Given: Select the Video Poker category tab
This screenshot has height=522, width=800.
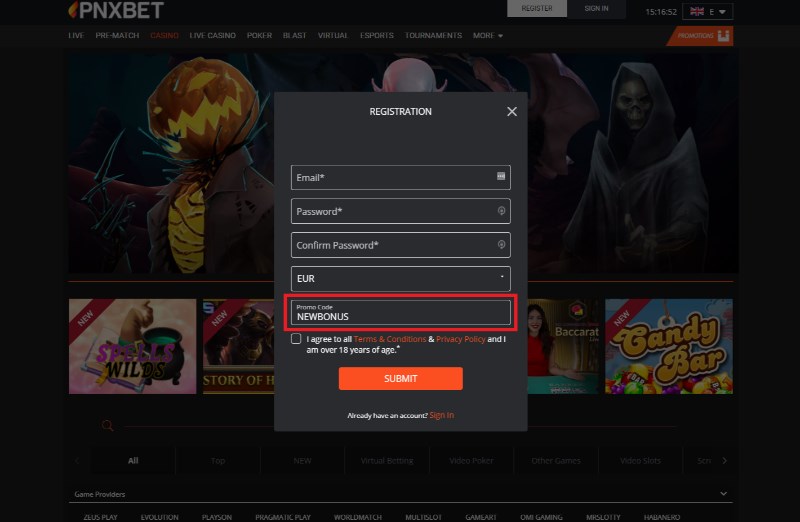Looking at the screenshot, I should tap(471, 460).
